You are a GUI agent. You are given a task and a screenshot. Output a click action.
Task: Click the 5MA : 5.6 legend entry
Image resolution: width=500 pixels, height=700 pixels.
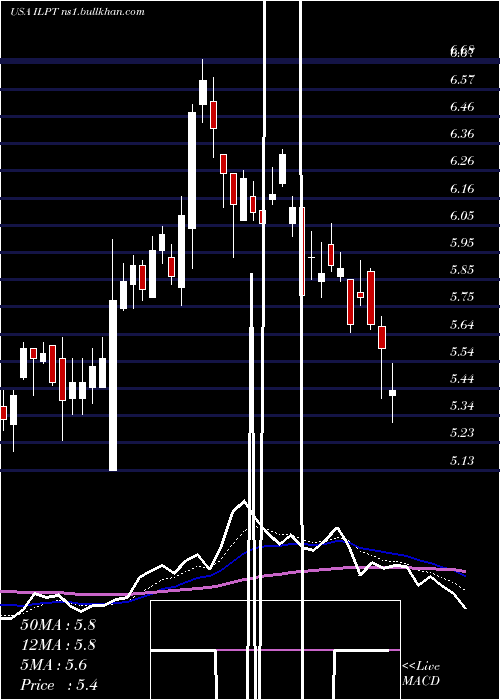click(54, 665)
